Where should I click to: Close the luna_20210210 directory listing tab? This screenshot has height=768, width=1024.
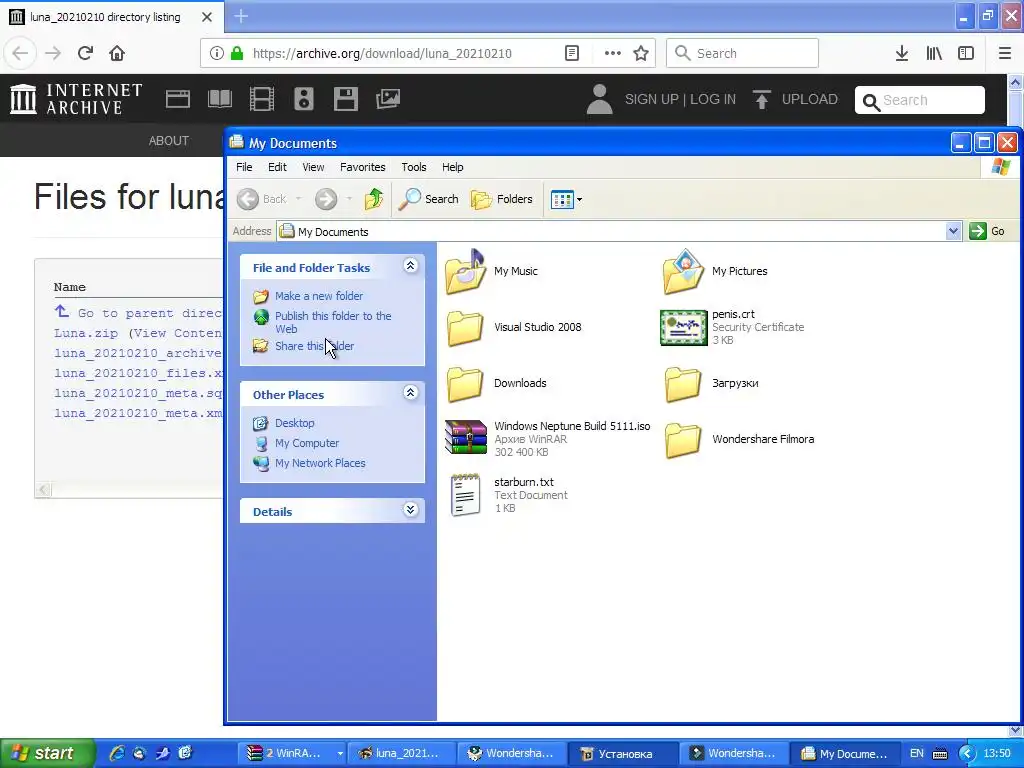(x=207, y=17)
